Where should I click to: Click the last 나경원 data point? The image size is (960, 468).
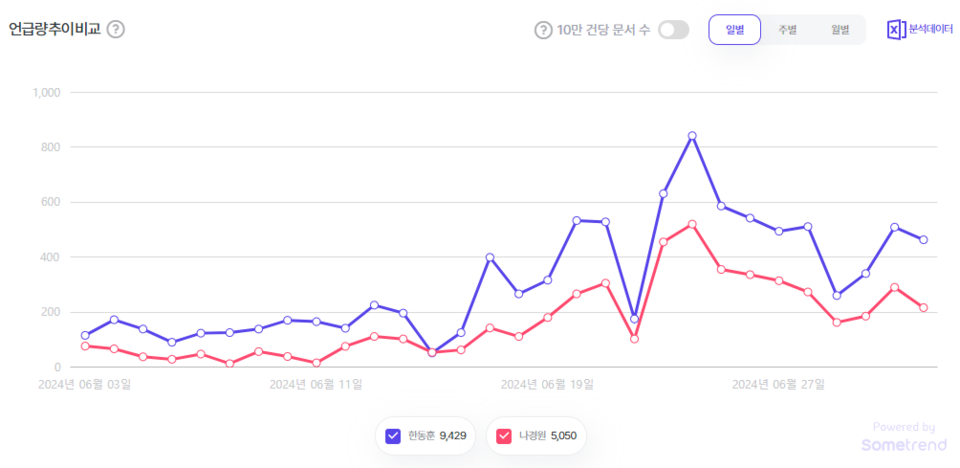pos(923,308)
